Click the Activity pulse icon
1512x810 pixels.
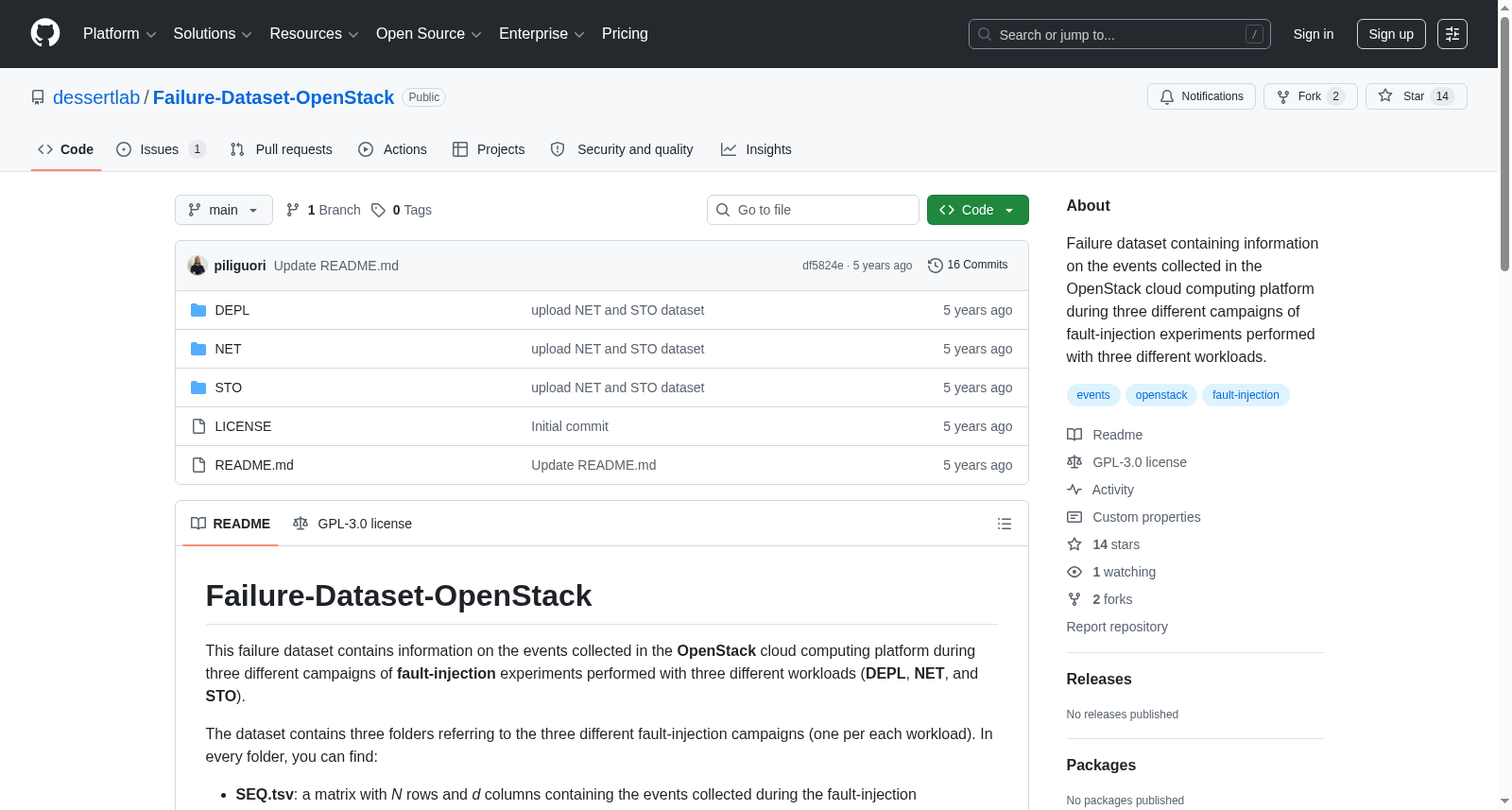pyautogui.click(x=1074, y=490)
